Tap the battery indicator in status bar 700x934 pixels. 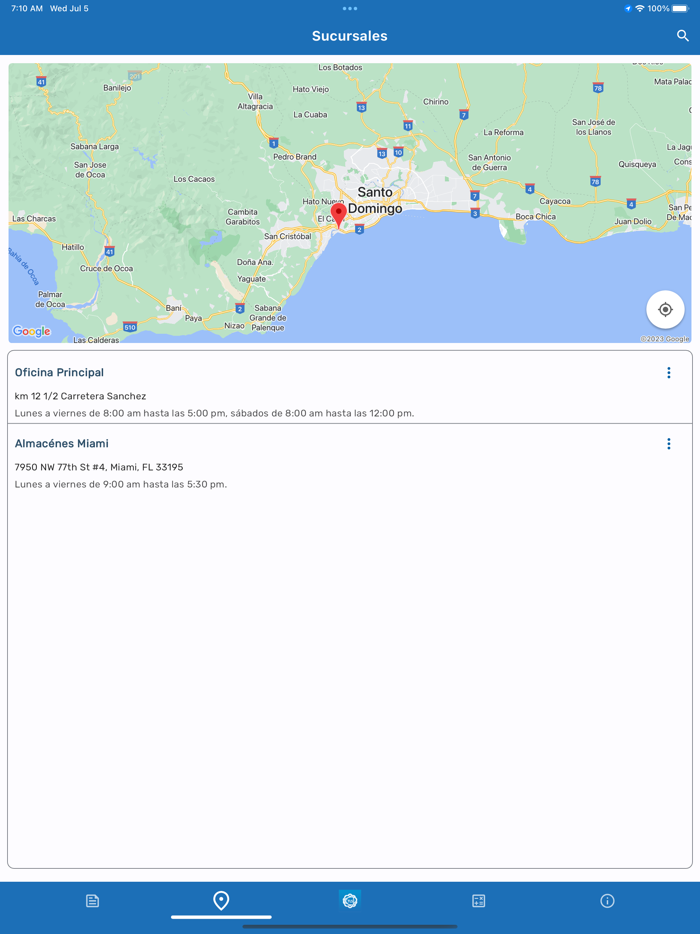pos(680,8)
